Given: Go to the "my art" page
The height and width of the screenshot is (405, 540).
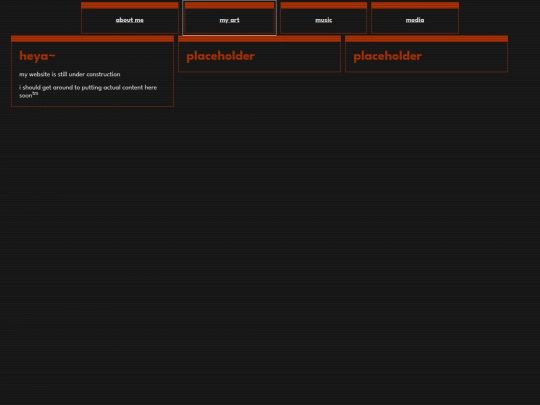Looking at the screenshot, I should pyautogui.click(x=229, y=20).
